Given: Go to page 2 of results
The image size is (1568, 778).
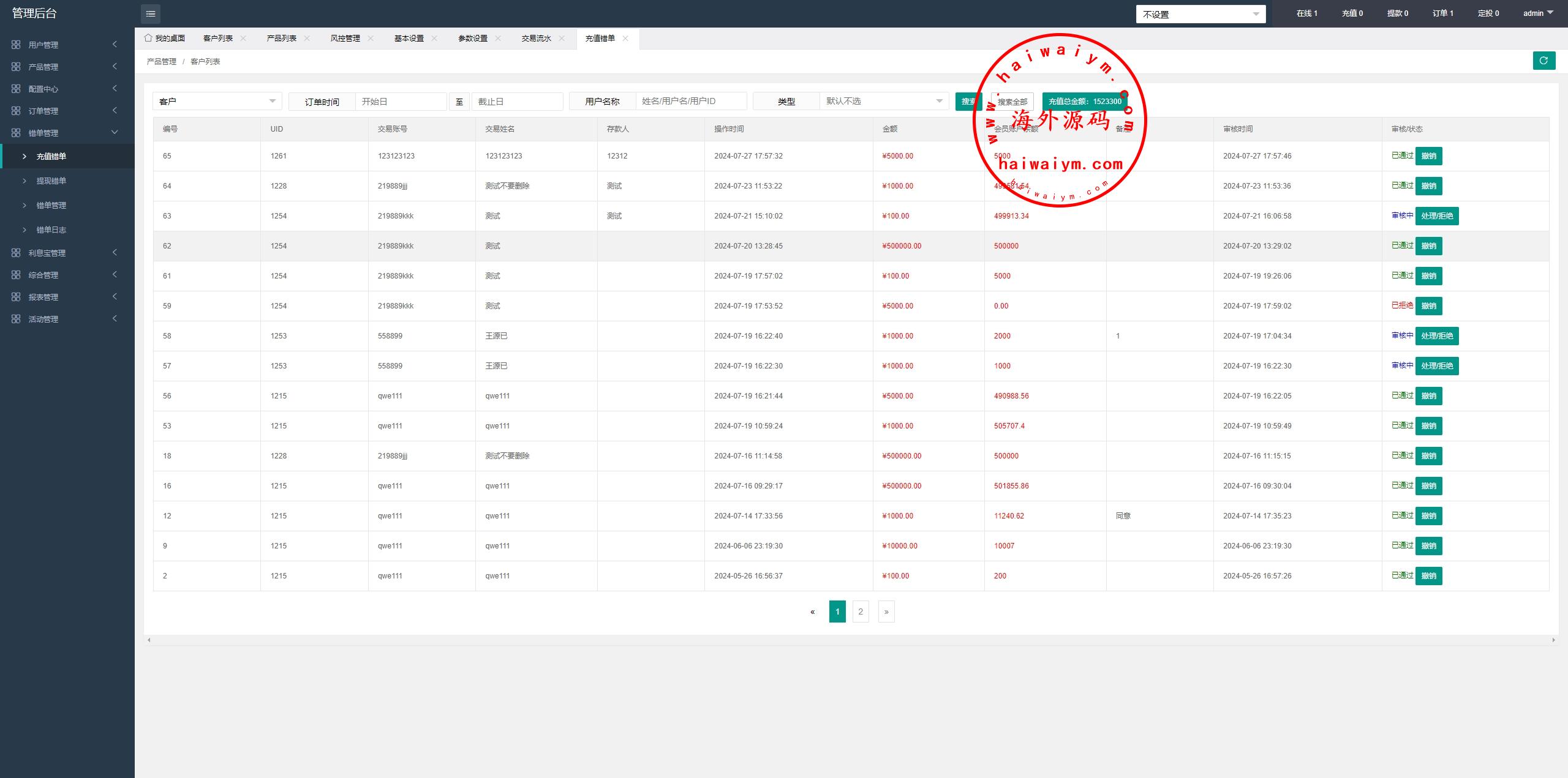Looking at the screenshot, I should click(x=861, y=612).
